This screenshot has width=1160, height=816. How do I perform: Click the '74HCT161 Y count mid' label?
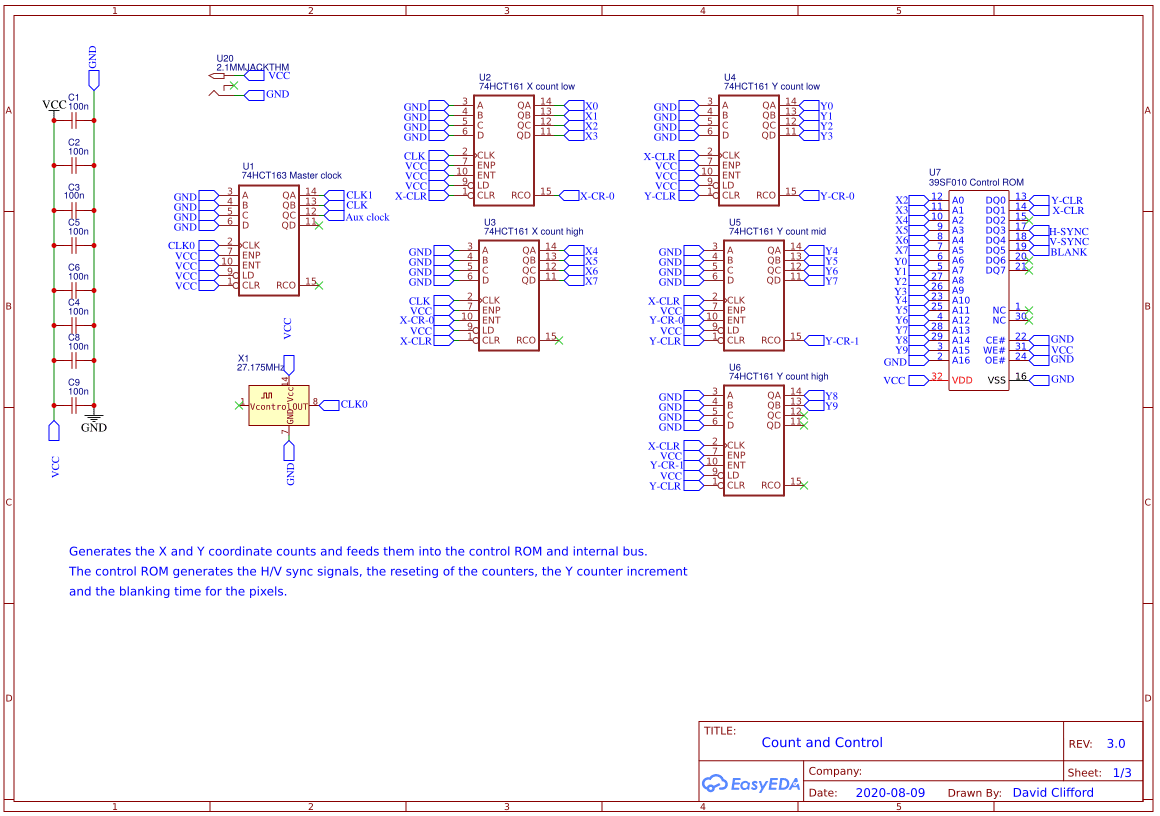coord(777,232)
